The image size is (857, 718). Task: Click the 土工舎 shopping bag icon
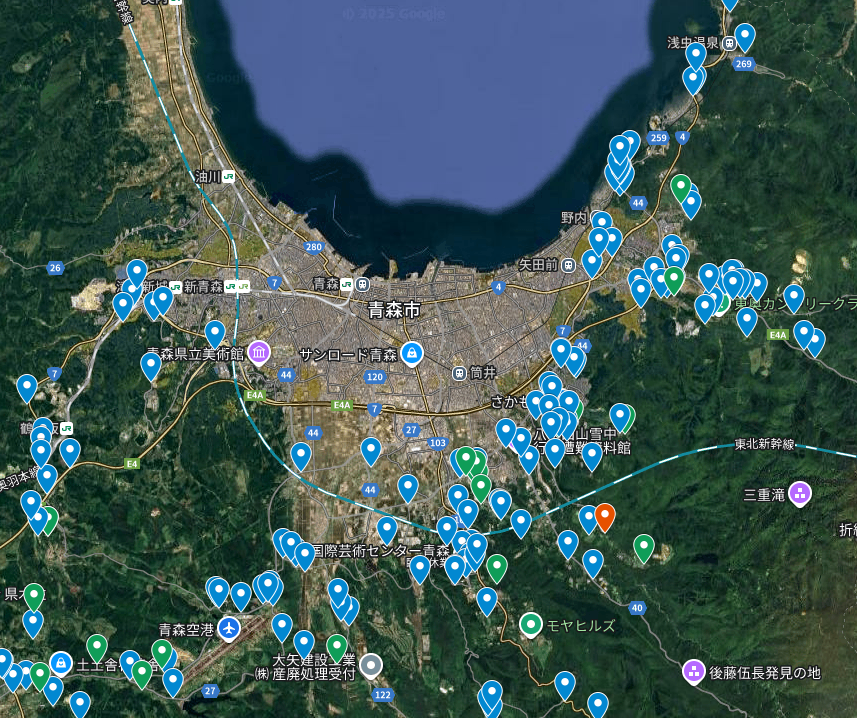coord(61,663)
